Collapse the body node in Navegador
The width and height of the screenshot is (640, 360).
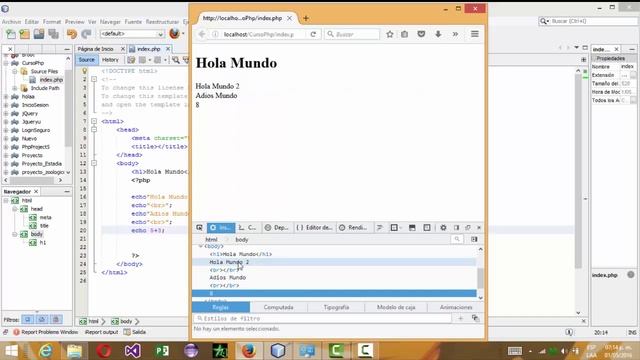[x=15, y=234]
